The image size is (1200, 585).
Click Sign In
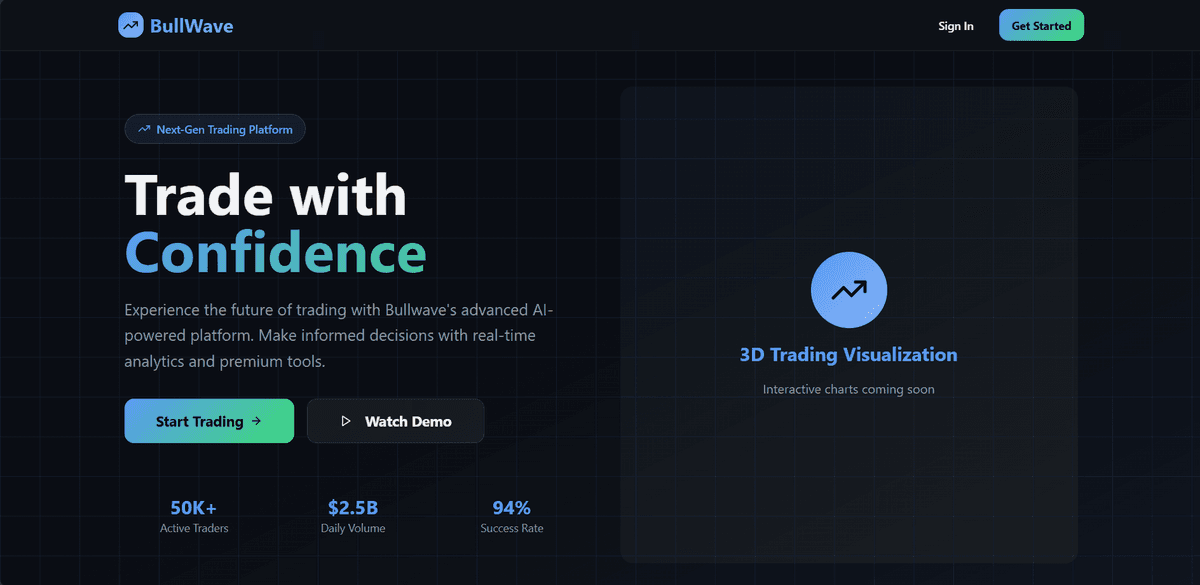tap(955, 26)
